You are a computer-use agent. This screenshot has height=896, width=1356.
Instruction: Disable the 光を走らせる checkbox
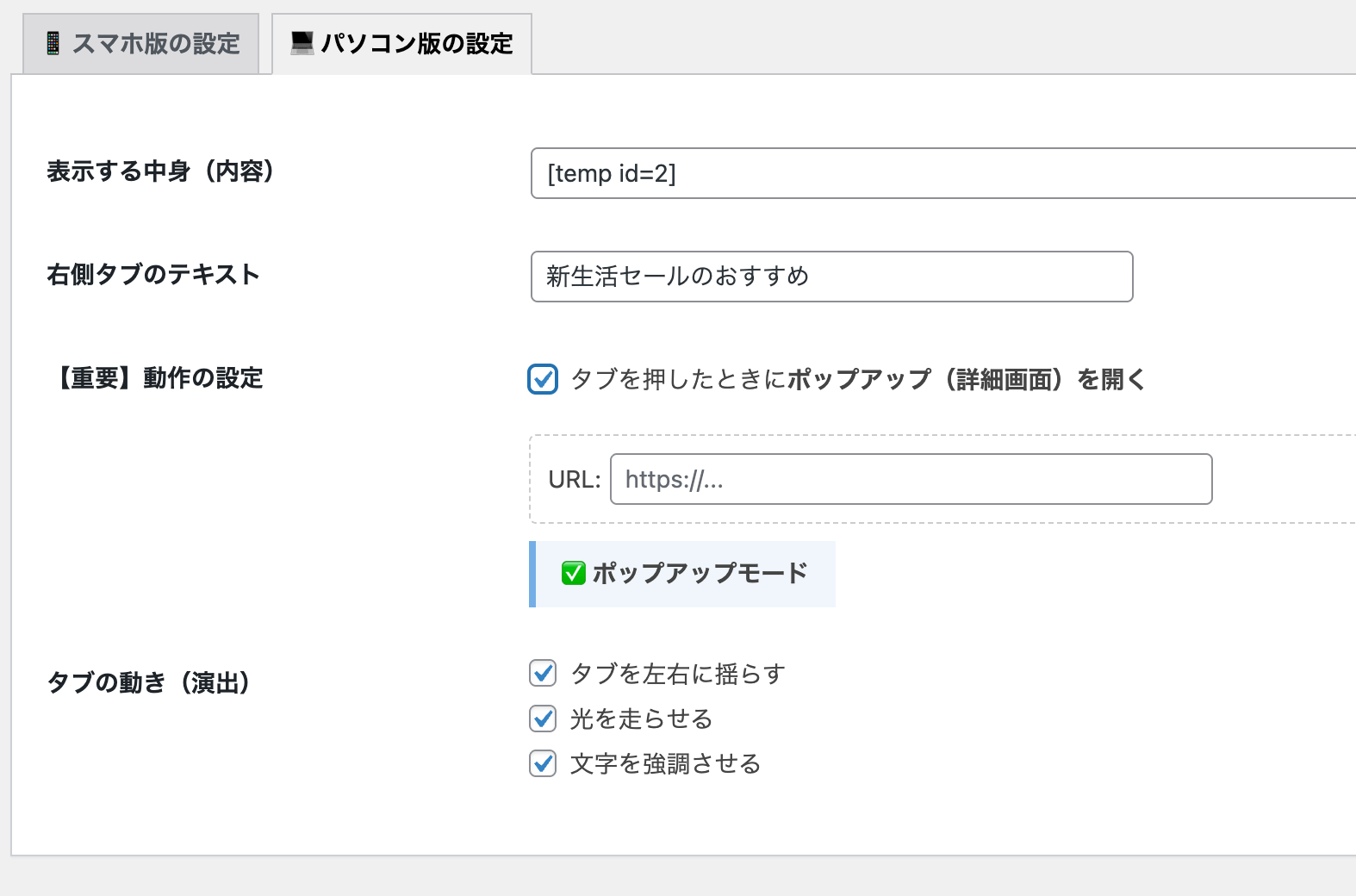click(543, 719)
